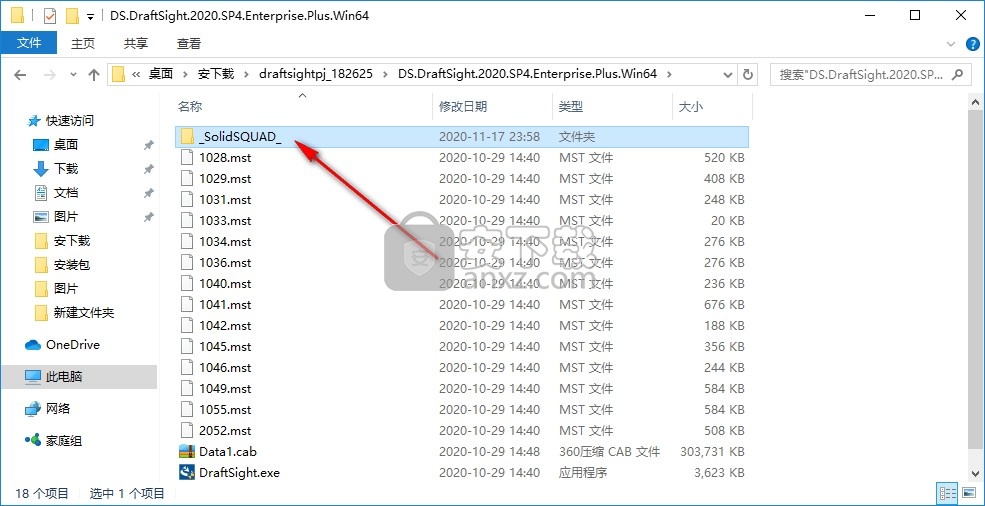Select the 1033.mst file icon
This screenshot has width=985, height=506.
pos(187,221)
